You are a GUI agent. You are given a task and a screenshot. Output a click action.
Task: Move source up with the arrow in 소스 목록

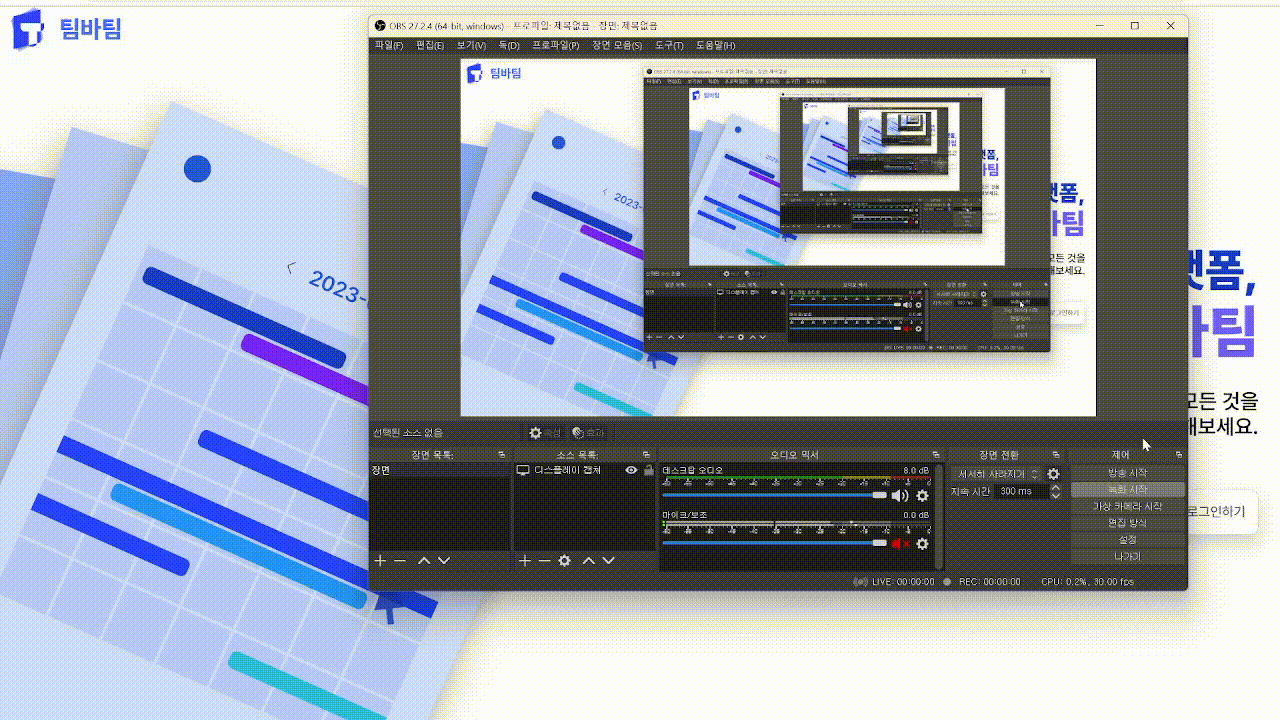589,561
